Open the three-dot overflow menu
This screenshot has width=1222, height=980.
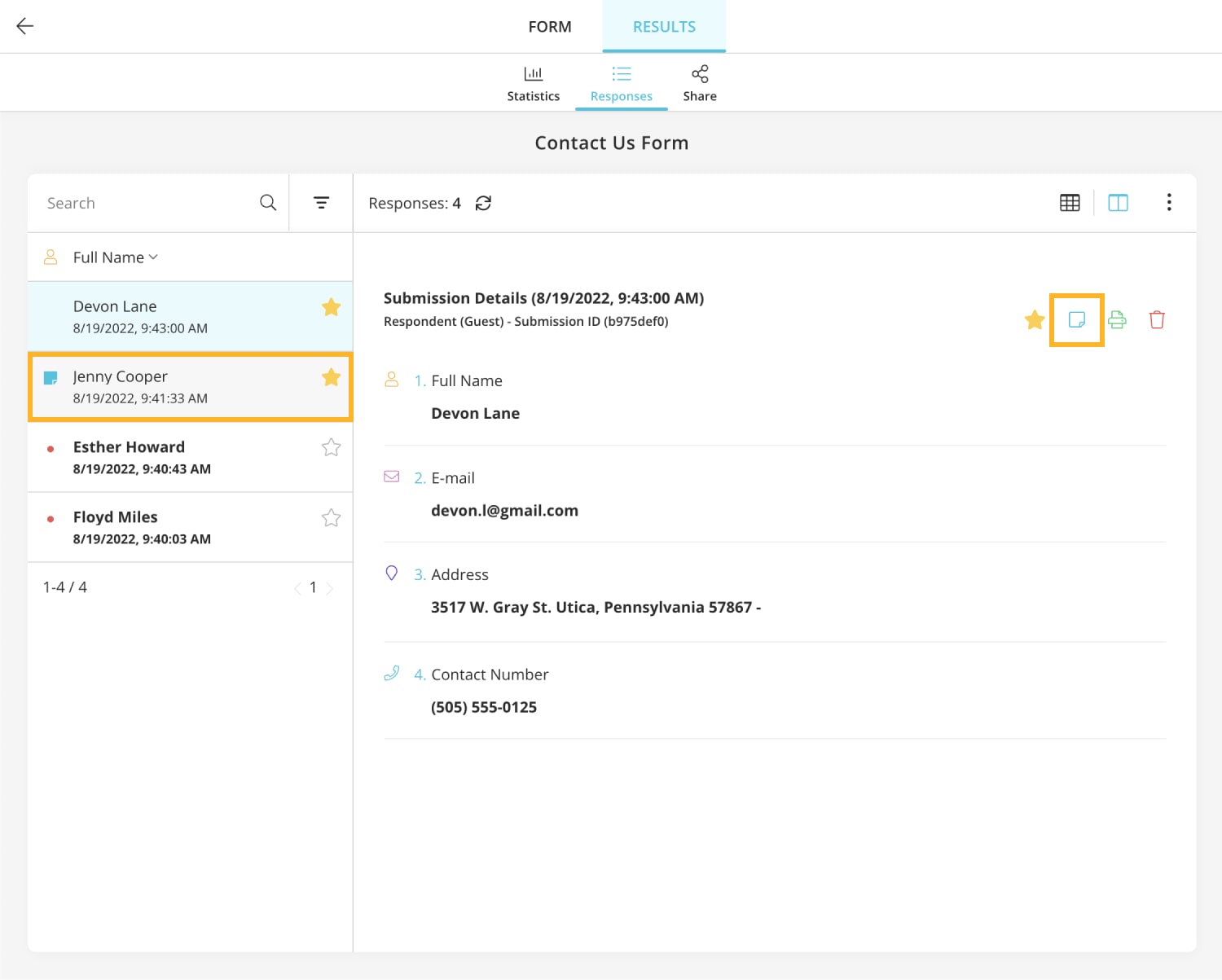[x=1169, y=202]
